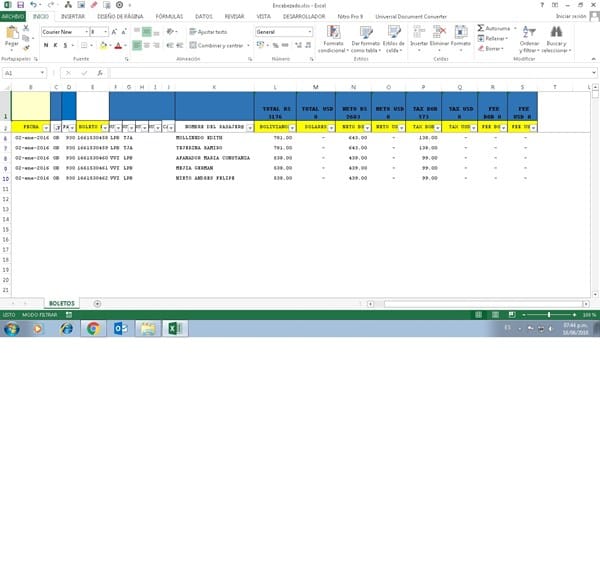The height and width of the screenshot is (562, 600).
Task: Open Formato condicional menu
Action: (333, 39)
